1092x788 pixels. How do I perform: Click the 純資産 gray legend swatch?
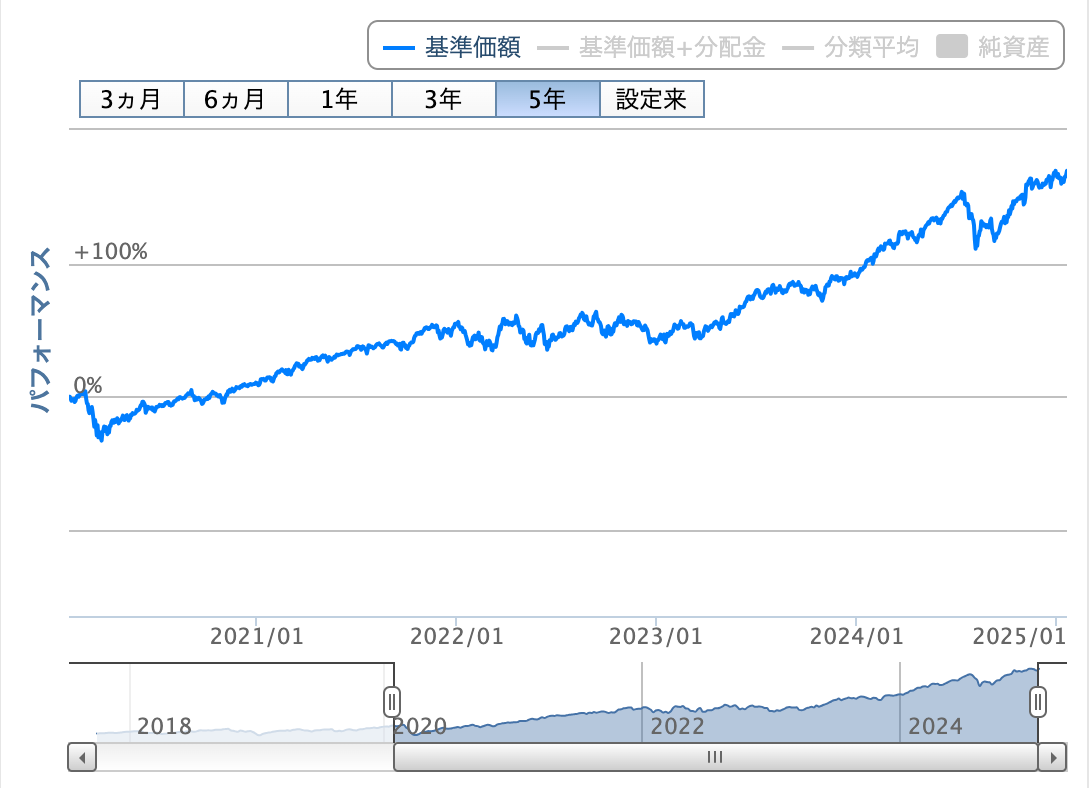click(953, 47)
